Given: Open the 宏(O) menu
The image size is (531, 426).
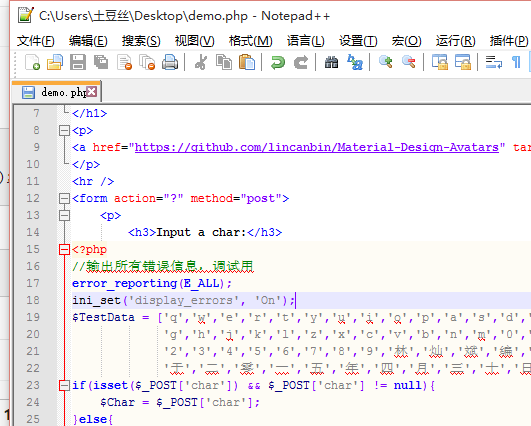Looking at the screenshot, I should click(406, 41).
